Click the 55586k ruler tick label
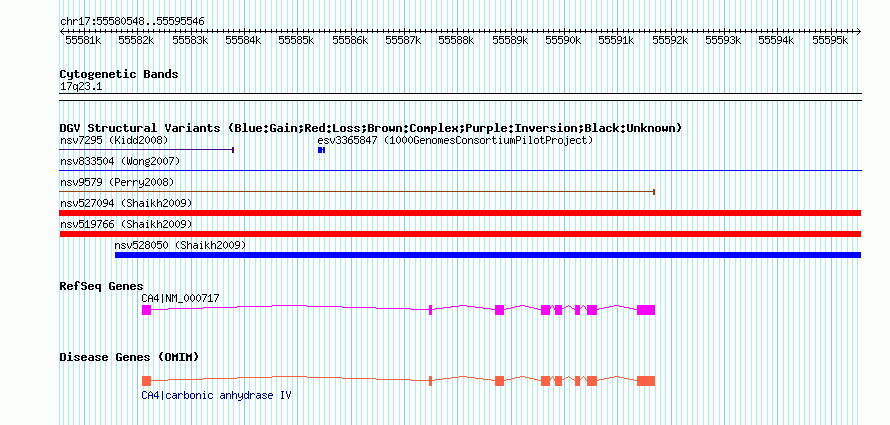Screen dimensions: 890x425 (350, 40)
